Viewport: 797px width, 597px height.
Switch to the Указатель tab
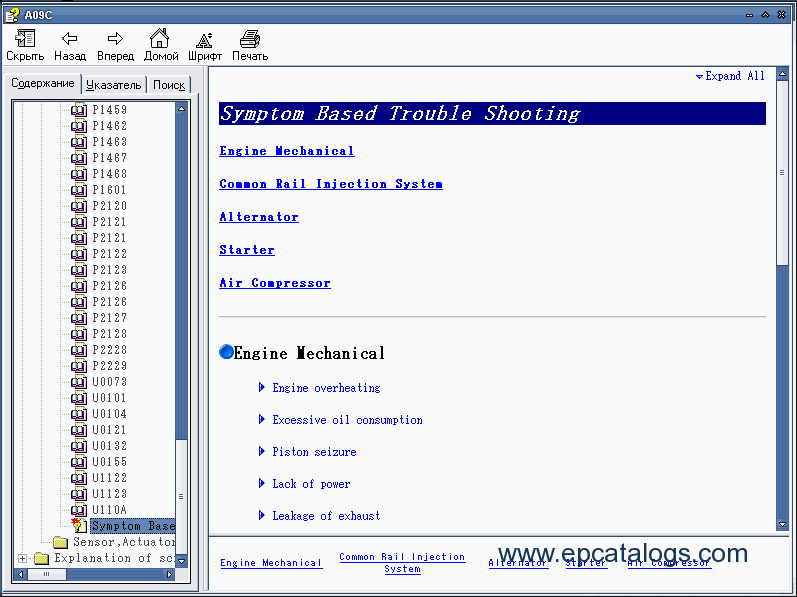coord(113,85)
